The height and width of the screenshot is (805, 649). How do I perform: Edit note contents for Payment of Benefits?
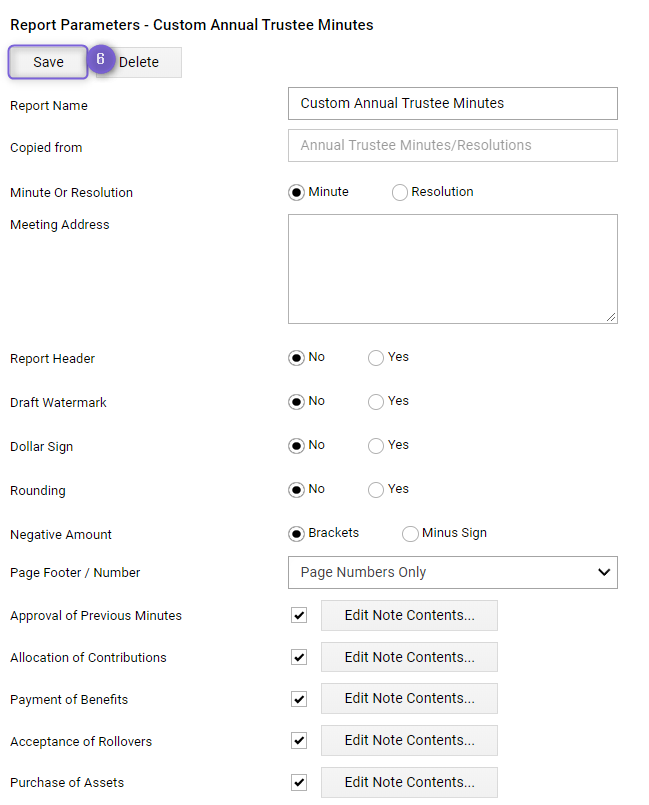[x=409, y=699]
